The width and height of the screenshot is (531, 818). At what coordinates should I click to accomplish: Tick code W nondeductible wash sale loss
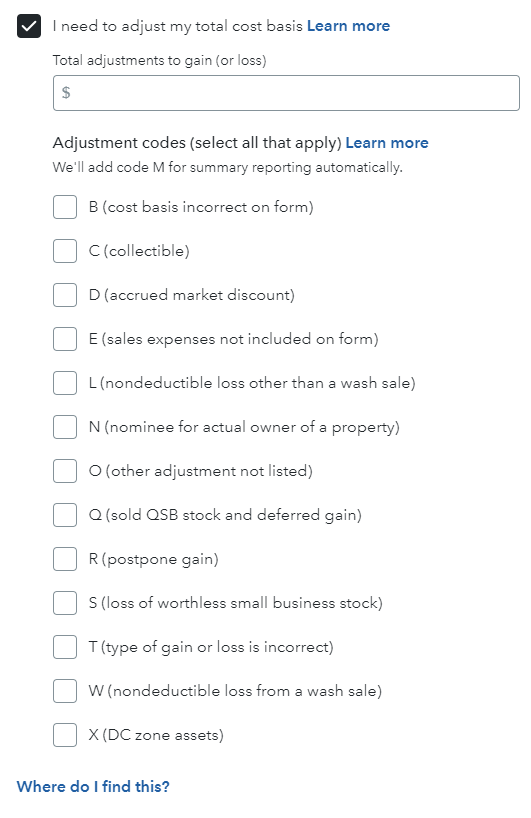[65, 691]
